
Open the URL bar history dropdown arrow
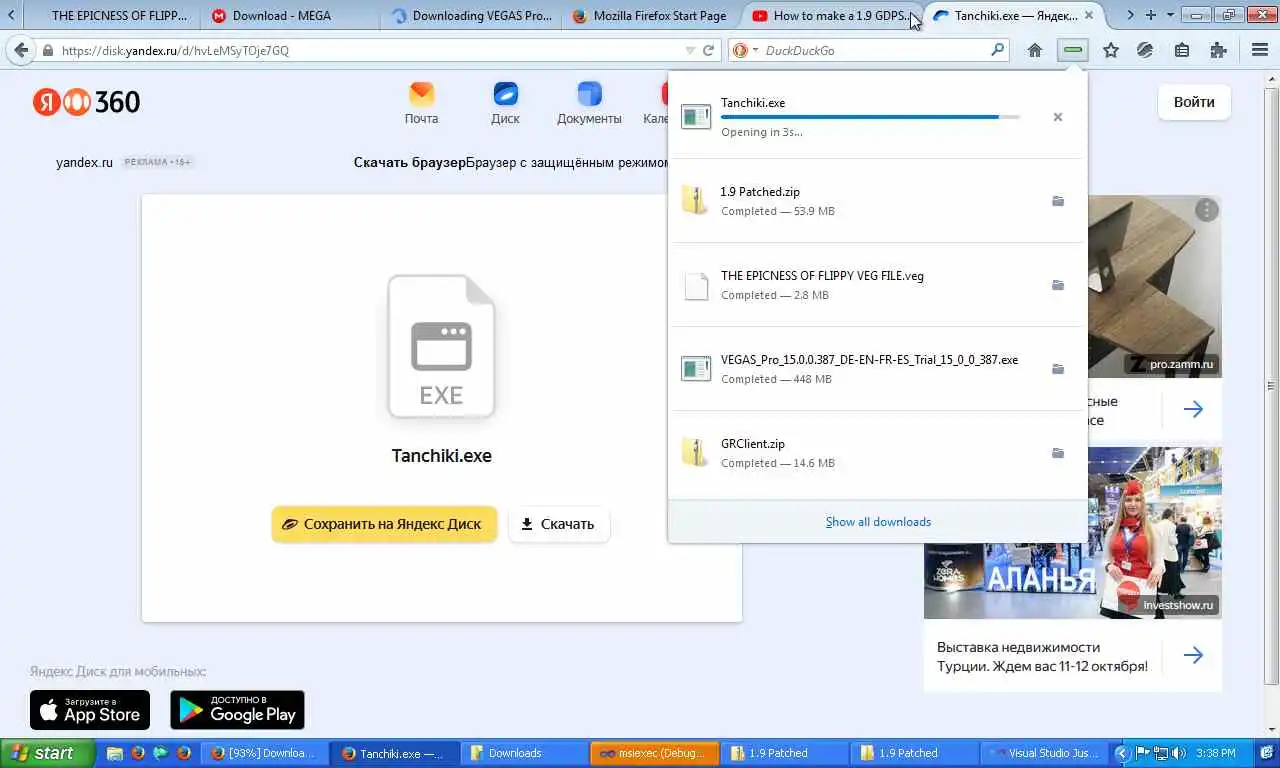(690, 50)
